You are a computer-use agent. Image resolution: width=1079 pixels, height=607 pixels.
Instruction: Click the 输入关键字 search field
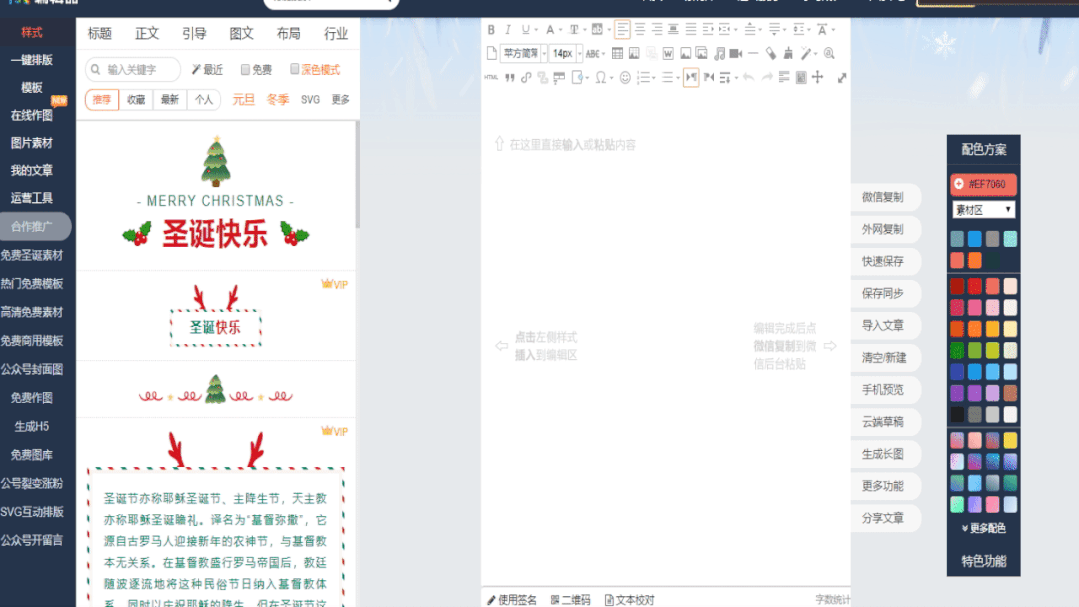pyautogui.click(x=133, y=70)
